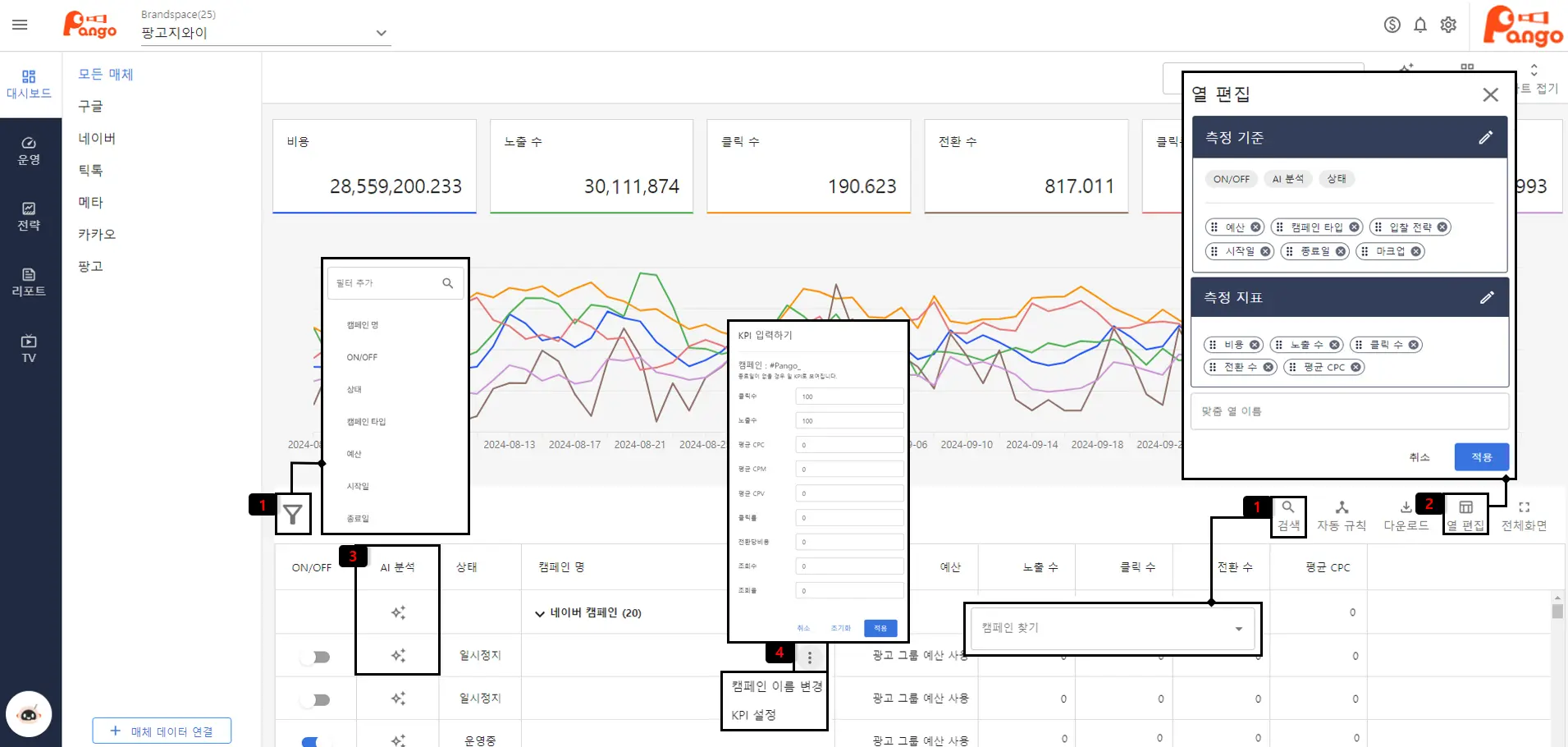Click the pencil icon in the 측정 기준 header
The height and width of the screenshot is (747, 1568).
tap(1485, 138)
